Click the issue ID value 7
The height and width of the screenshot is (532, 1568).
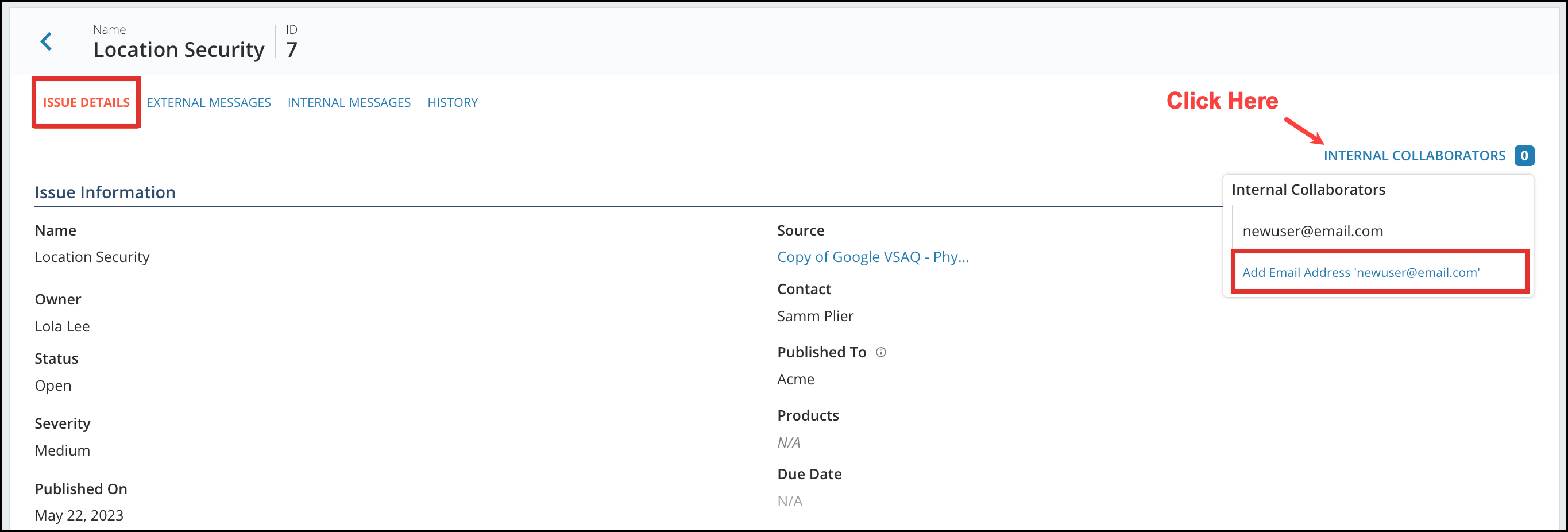tap(292, 49)
